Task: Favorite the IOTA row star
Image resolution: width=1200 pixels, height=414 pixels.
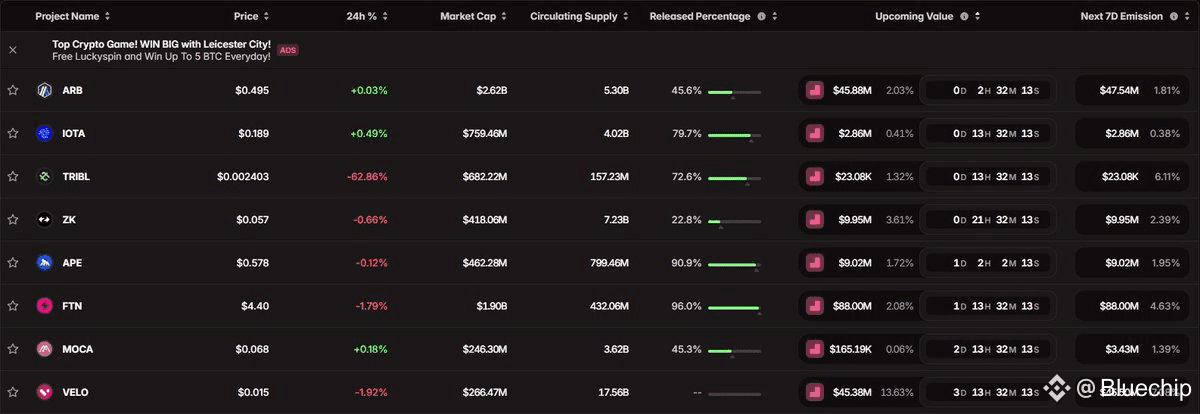Action: tap(13, 133)
